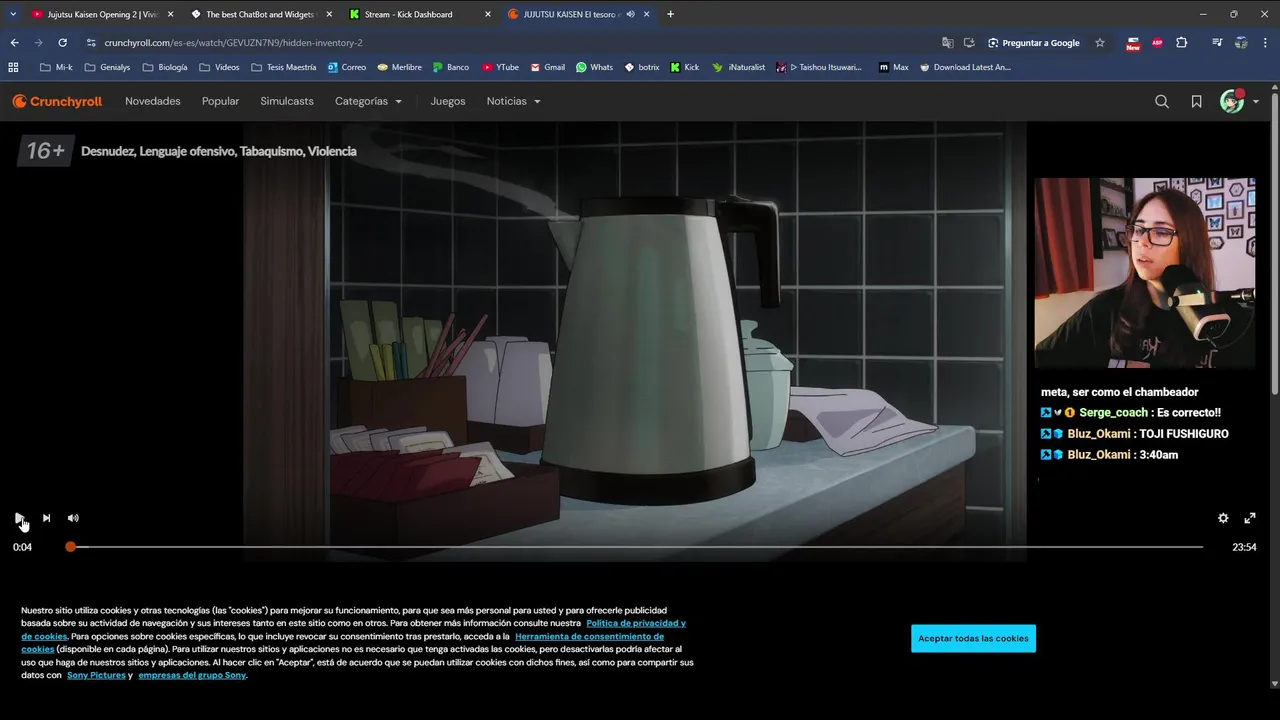This screenshot has height=720, width=1280.
Task: Play the video with the play button
Action: click(x=19, y=518)
